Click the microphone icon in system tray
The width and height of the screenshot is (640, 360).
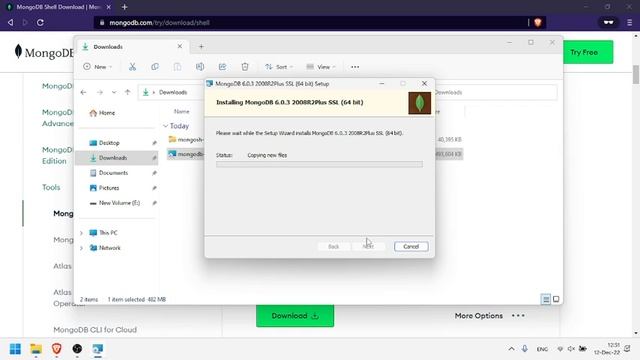click(x=524, y=349)
